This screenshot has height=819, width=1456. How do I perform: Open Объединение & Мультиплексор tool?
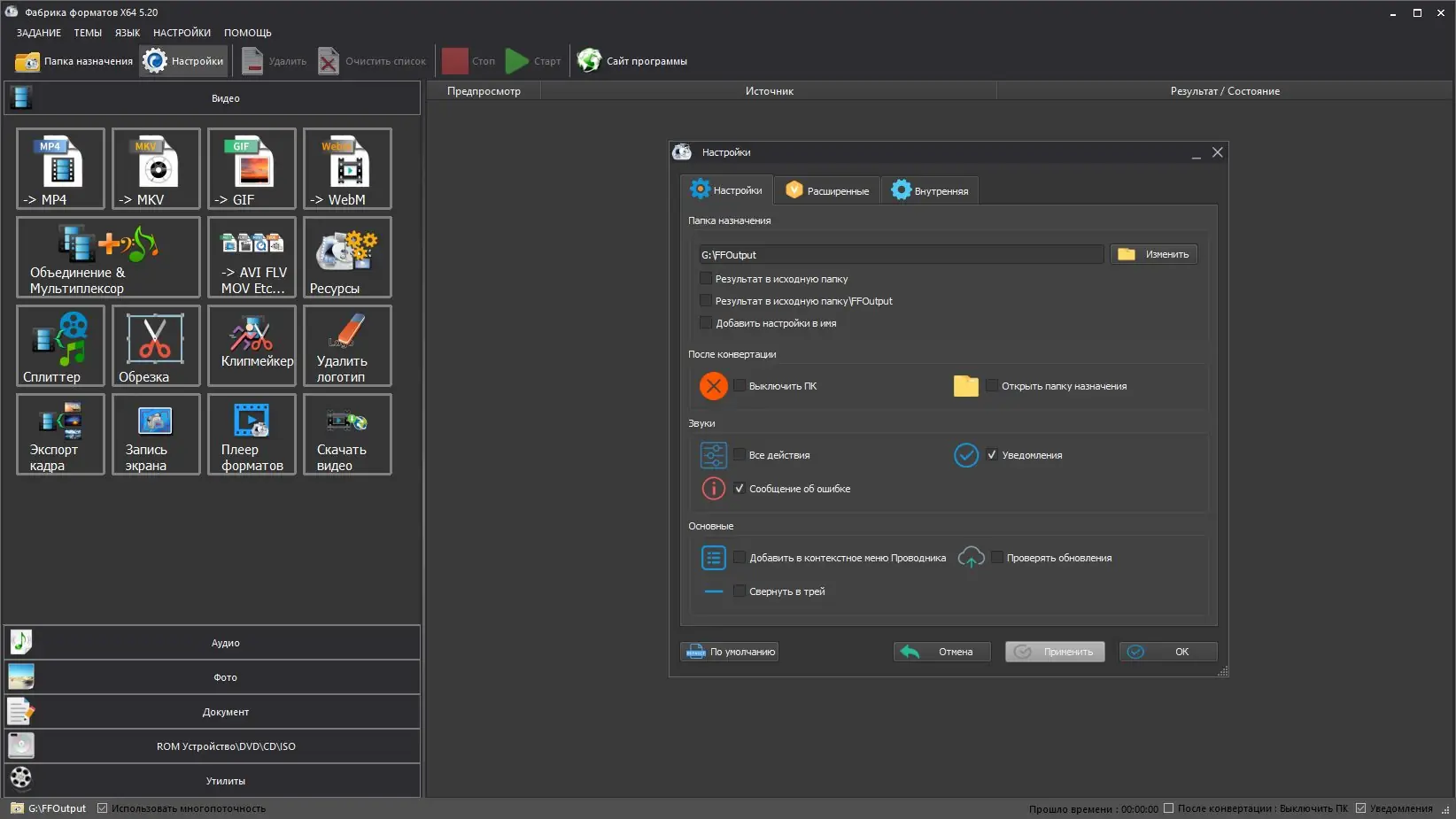point(108,257)
